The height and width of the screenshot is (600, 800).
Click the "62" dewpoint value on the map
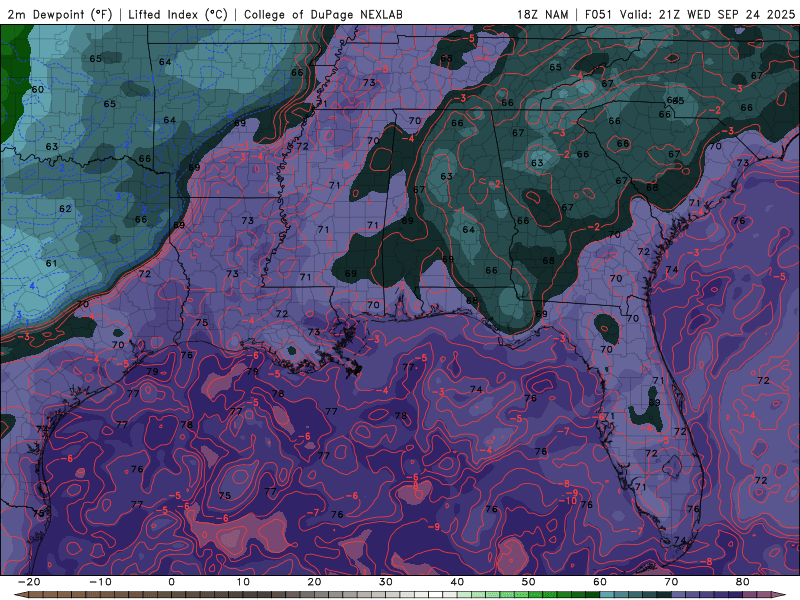pos(65,209)
